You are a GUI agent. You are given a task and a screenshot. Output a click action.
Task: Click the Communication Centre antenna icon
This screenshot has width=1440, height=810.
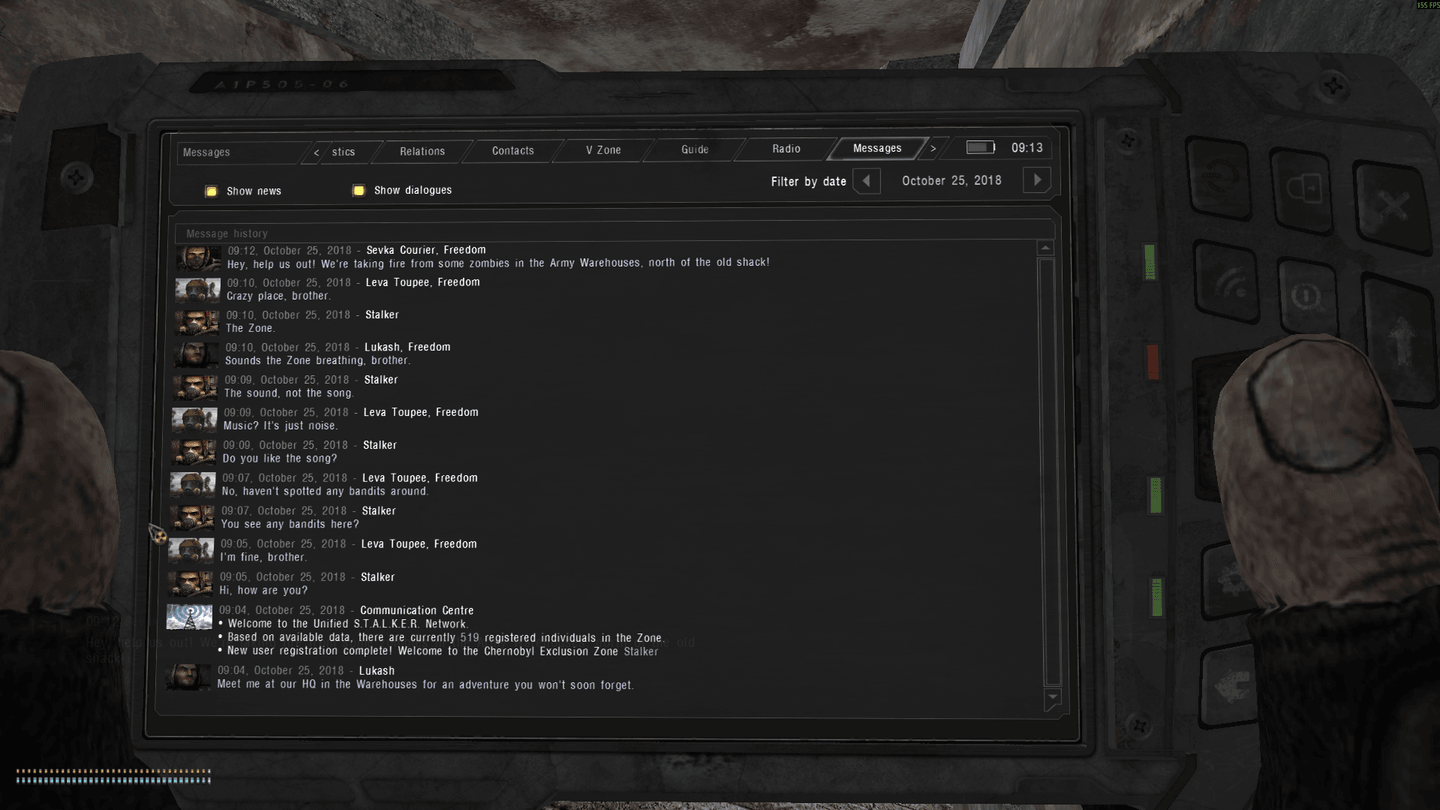tap(189, 617)
